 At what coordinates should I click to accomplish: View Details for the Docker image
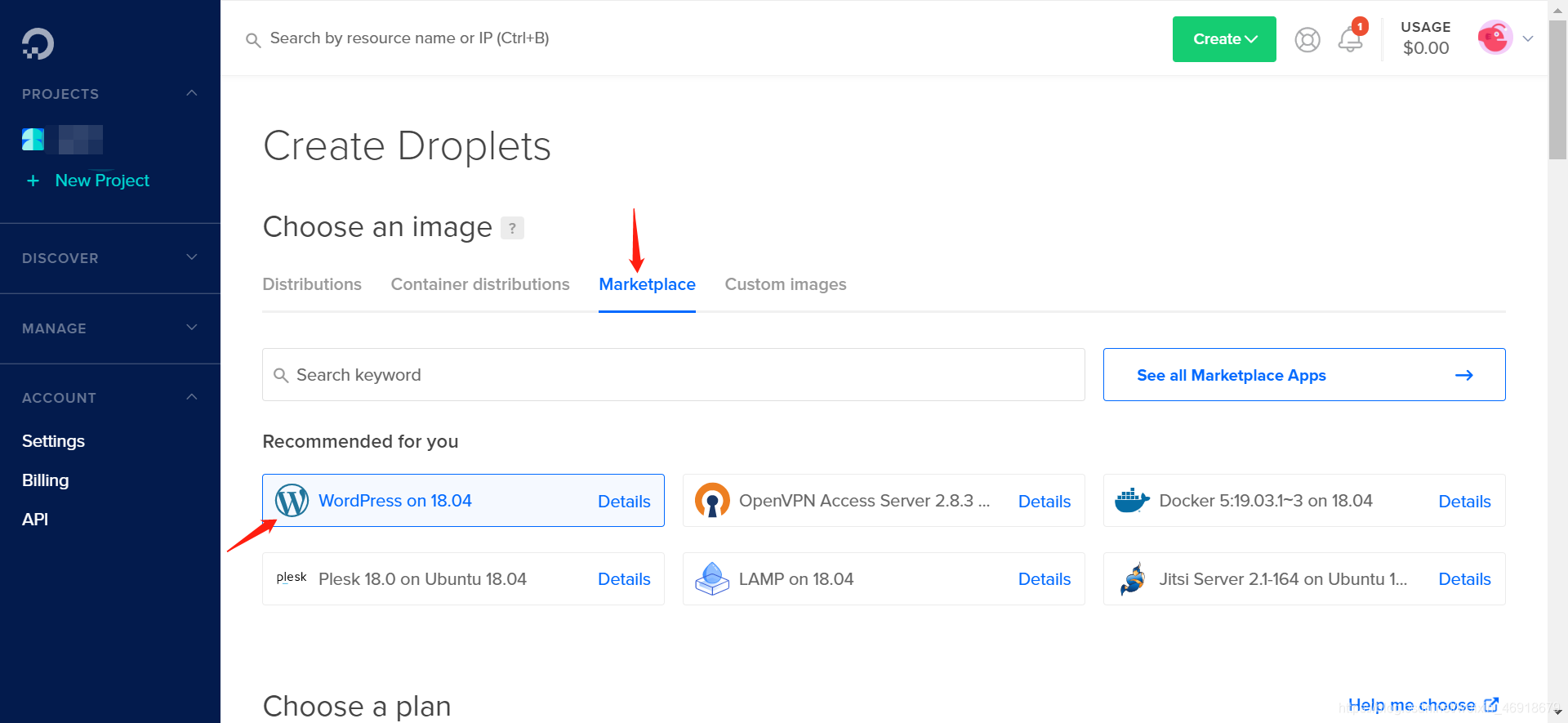(x=1464, y=501)
